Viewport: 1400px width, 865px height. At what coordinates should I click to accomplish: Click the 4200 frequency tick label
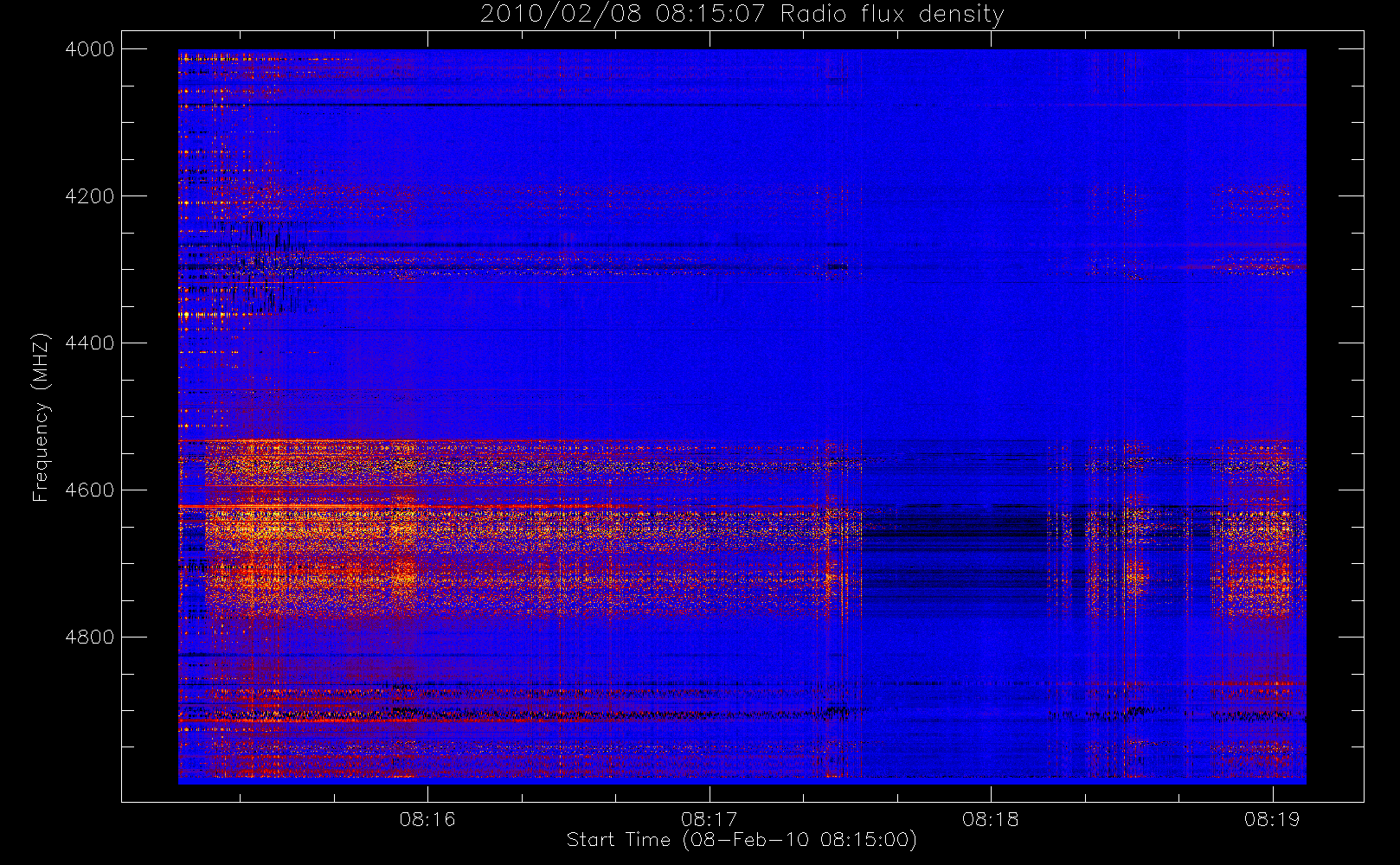[90, 196]
